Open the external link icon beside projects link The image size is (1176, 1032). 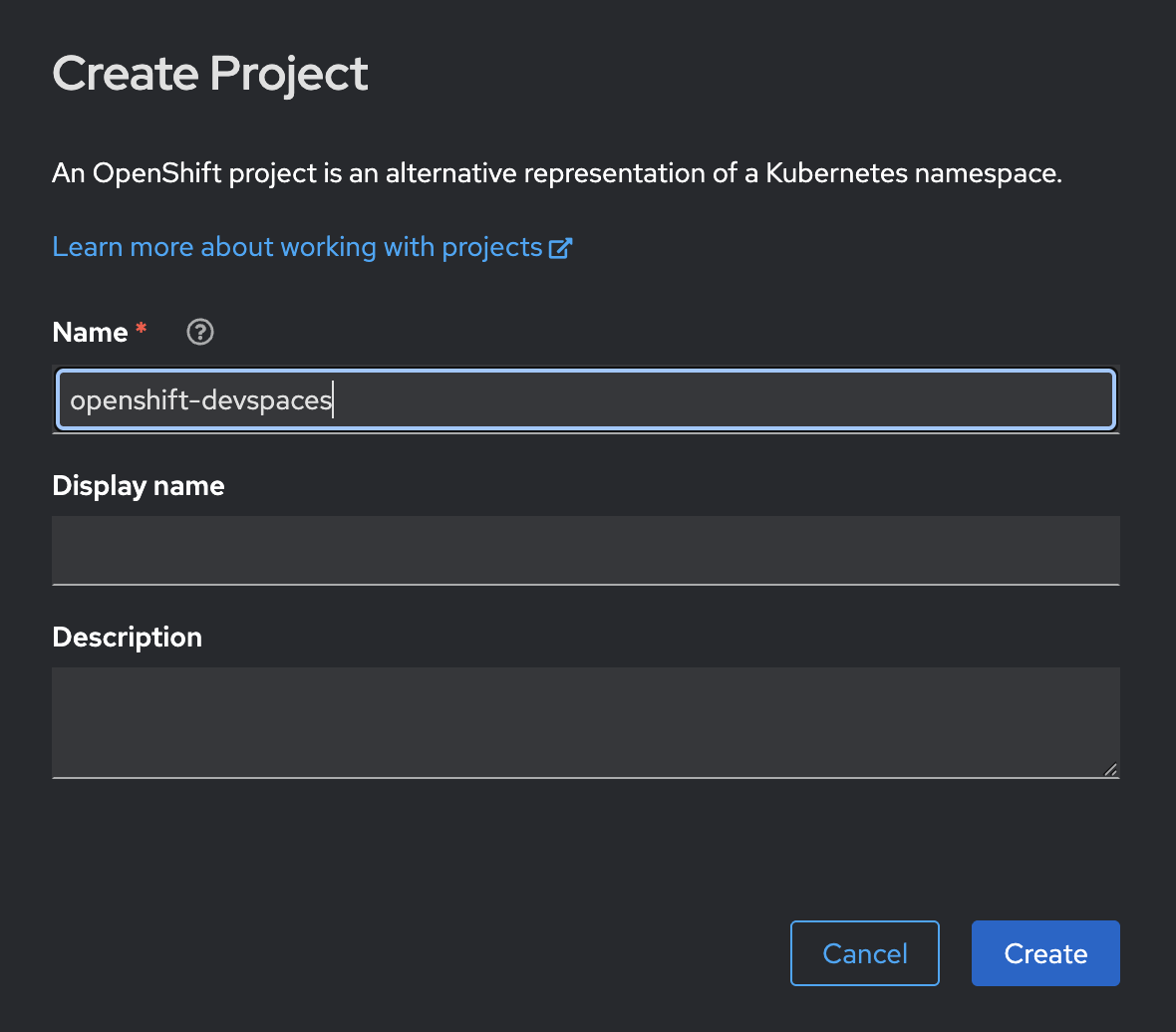pos(560,248)
